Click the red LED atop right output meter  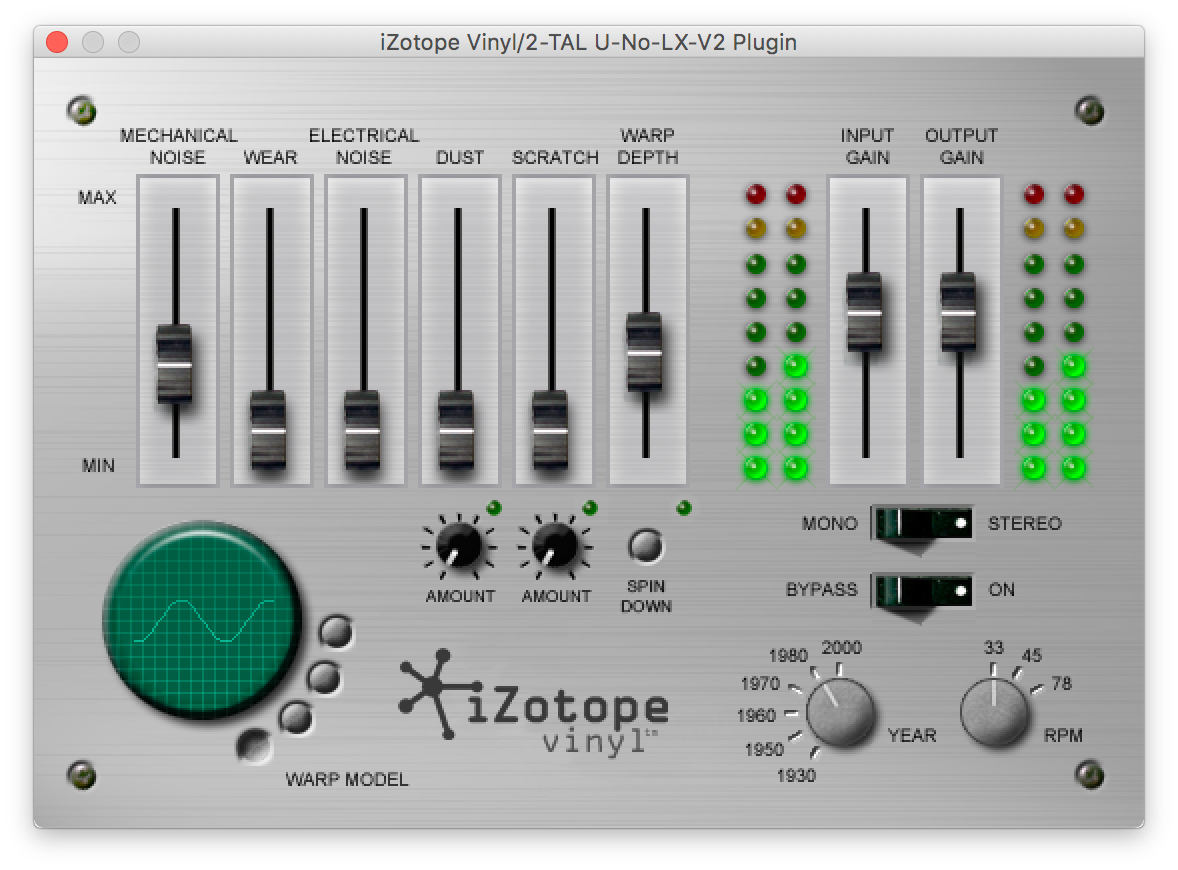pyautogui.click(x=1074, y=195)
